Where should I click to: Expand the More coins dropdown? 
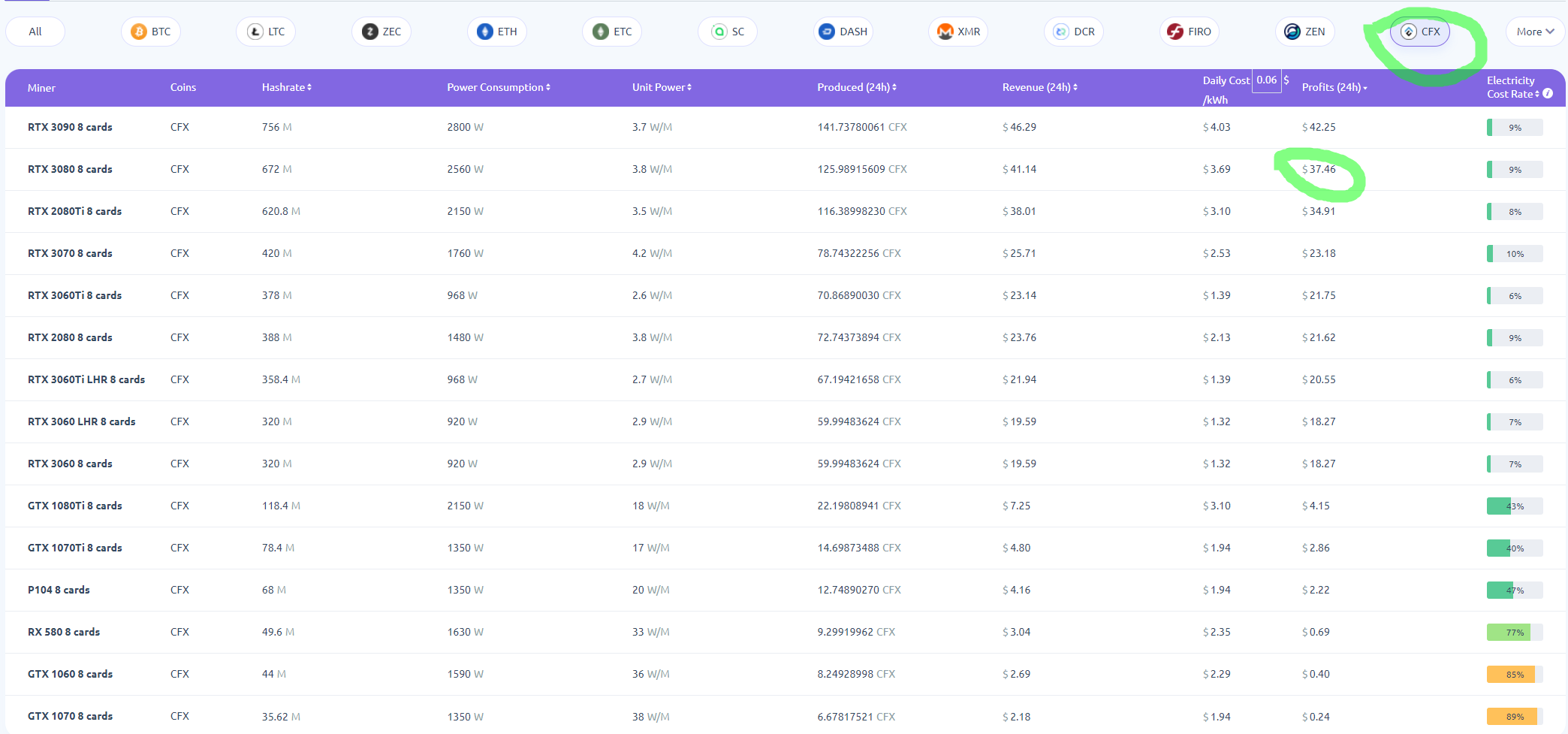click(x=1535, y=32)
